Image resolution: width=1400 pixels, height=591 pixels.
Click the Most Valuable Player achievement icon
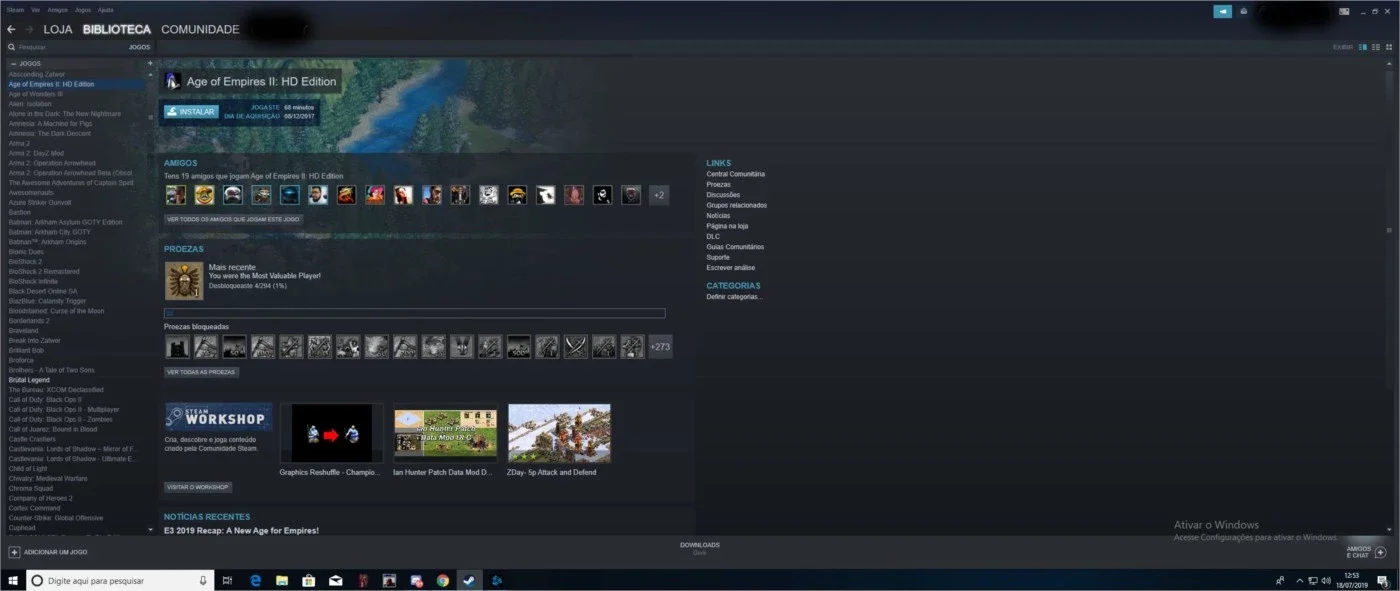point(184,281)
